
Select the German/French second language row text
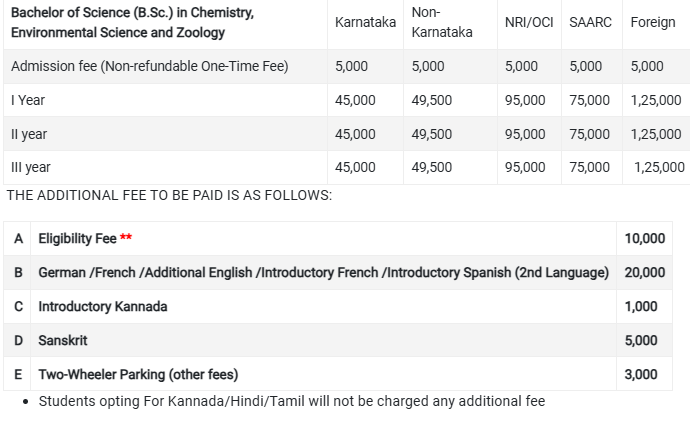323,272
